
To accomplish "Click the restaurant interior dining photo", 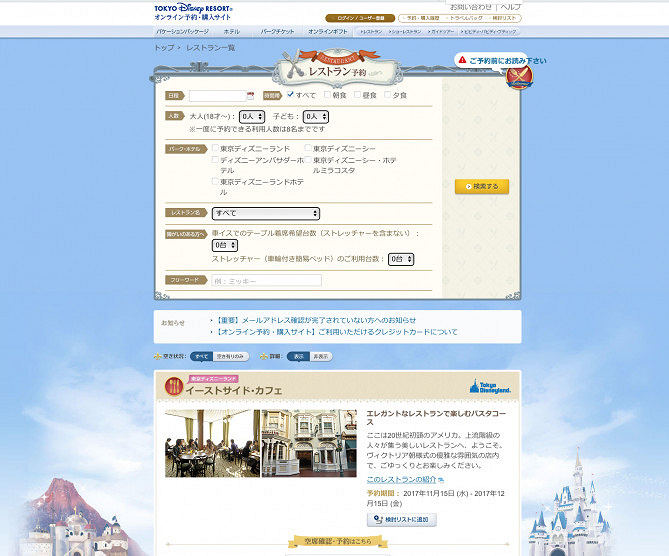I will (212, 443).
